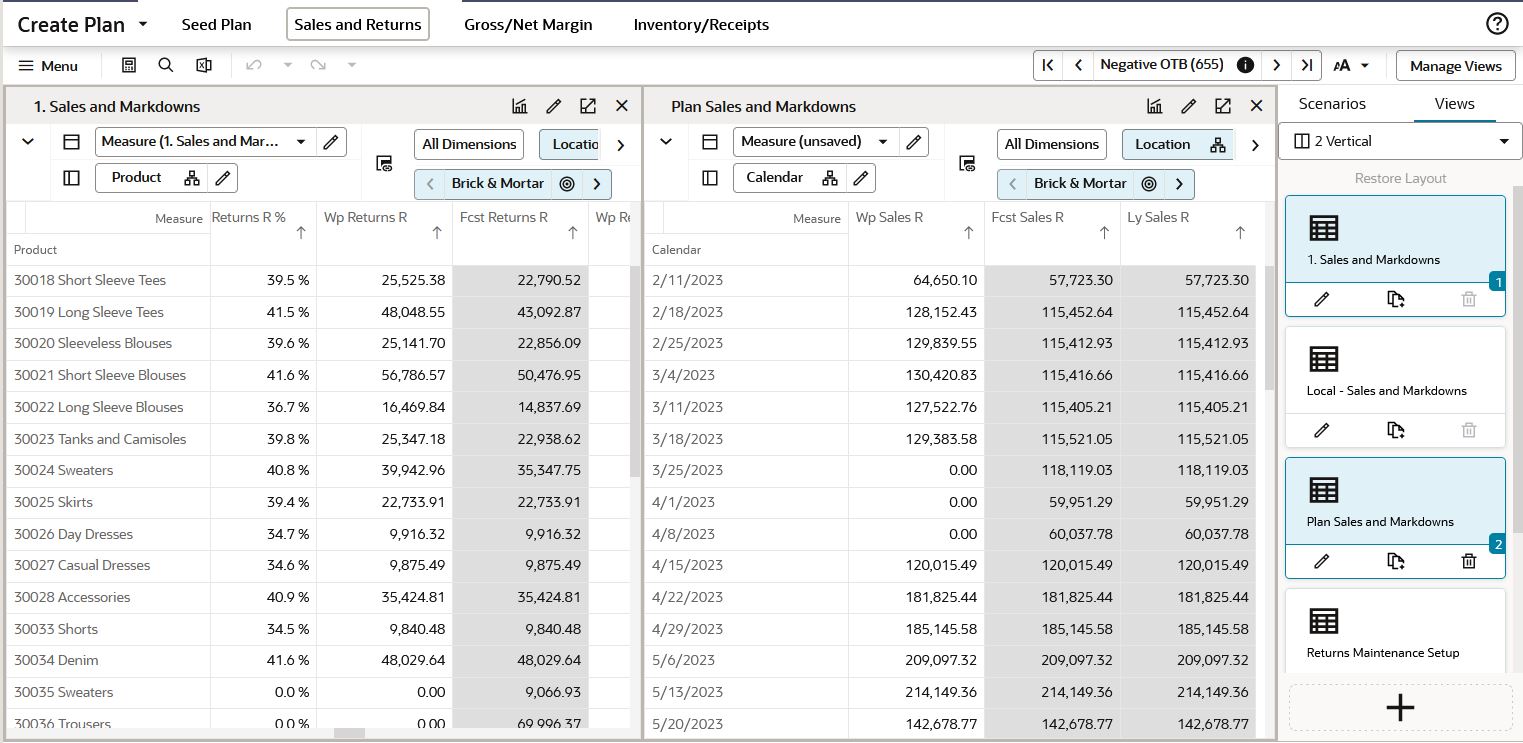Duplicate the Local - Sales and Markdowns view

(x=1396, y=430)
